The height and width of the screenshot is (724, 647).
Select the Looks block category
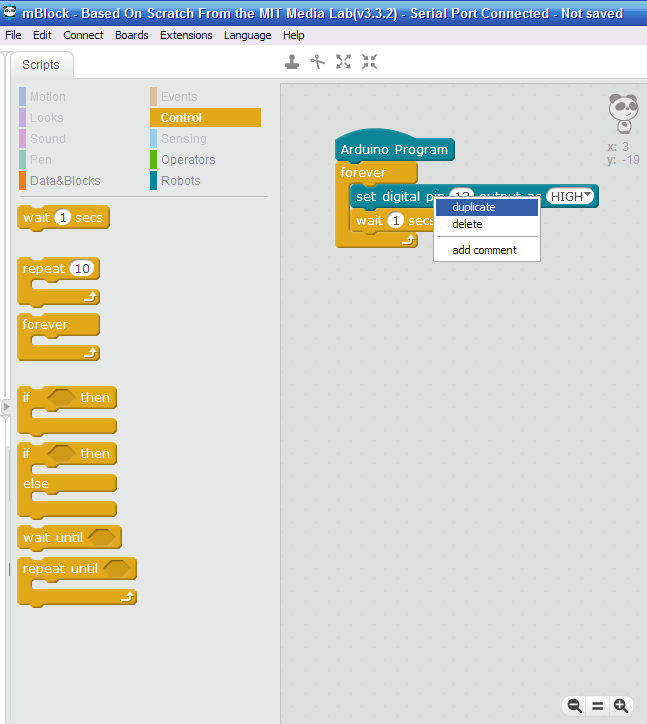coord(46,118)
